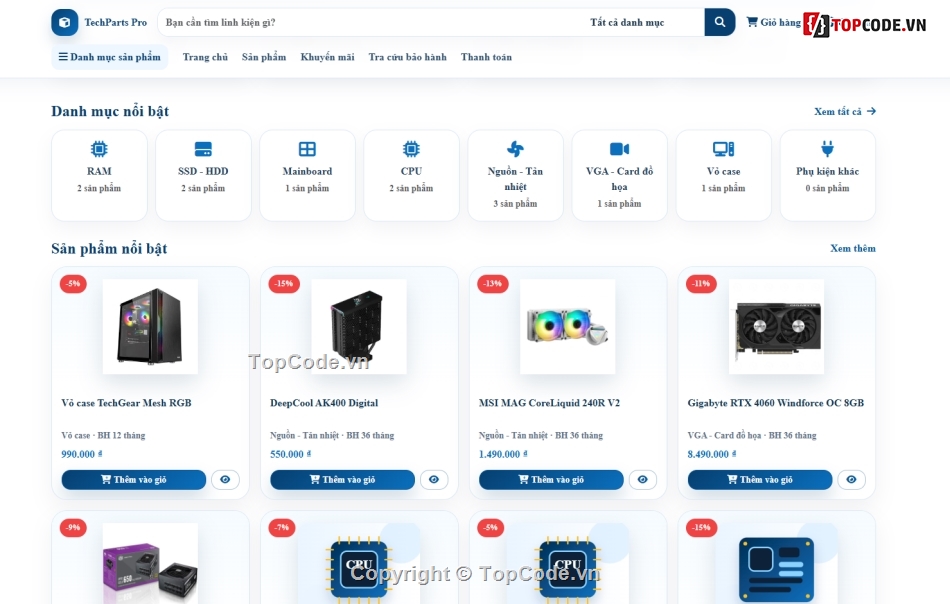The width and height of the screenshot is (950, 604).
Task: Expand the Danh mục sản phẩm menu
Action: (x=110, y=57)
